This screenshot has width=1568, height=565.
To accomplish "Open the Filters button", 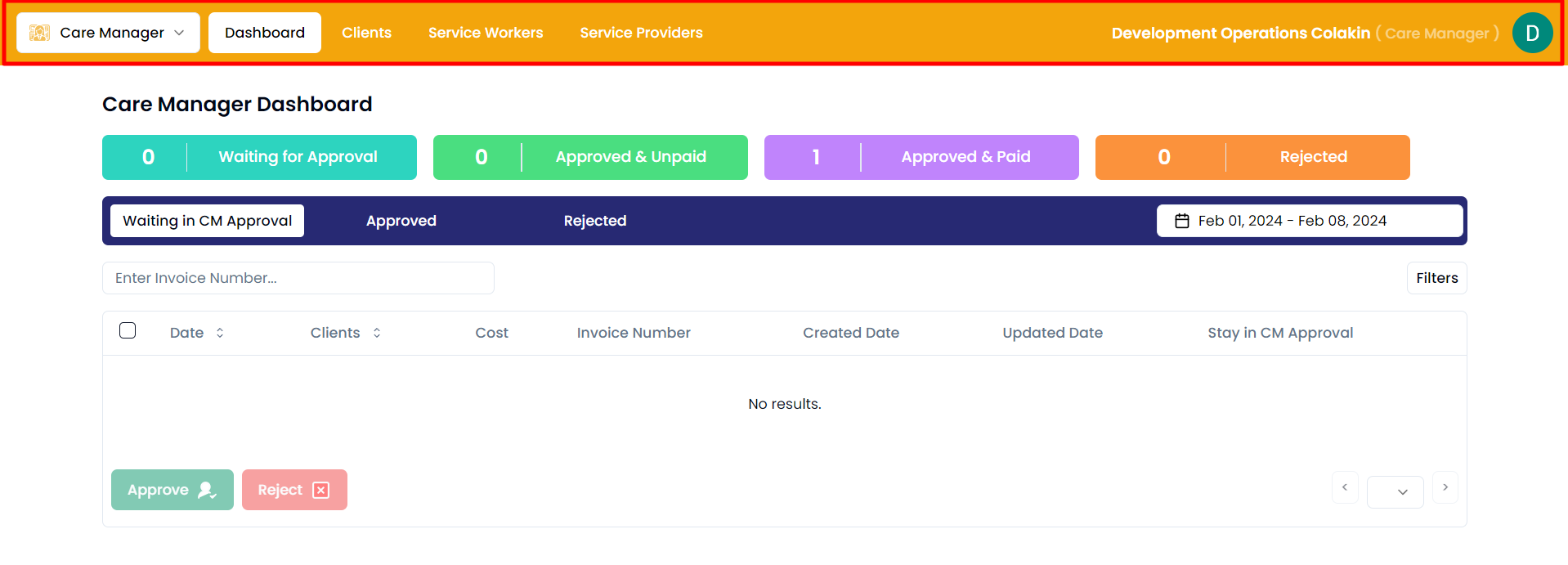I will [1436, 278].
